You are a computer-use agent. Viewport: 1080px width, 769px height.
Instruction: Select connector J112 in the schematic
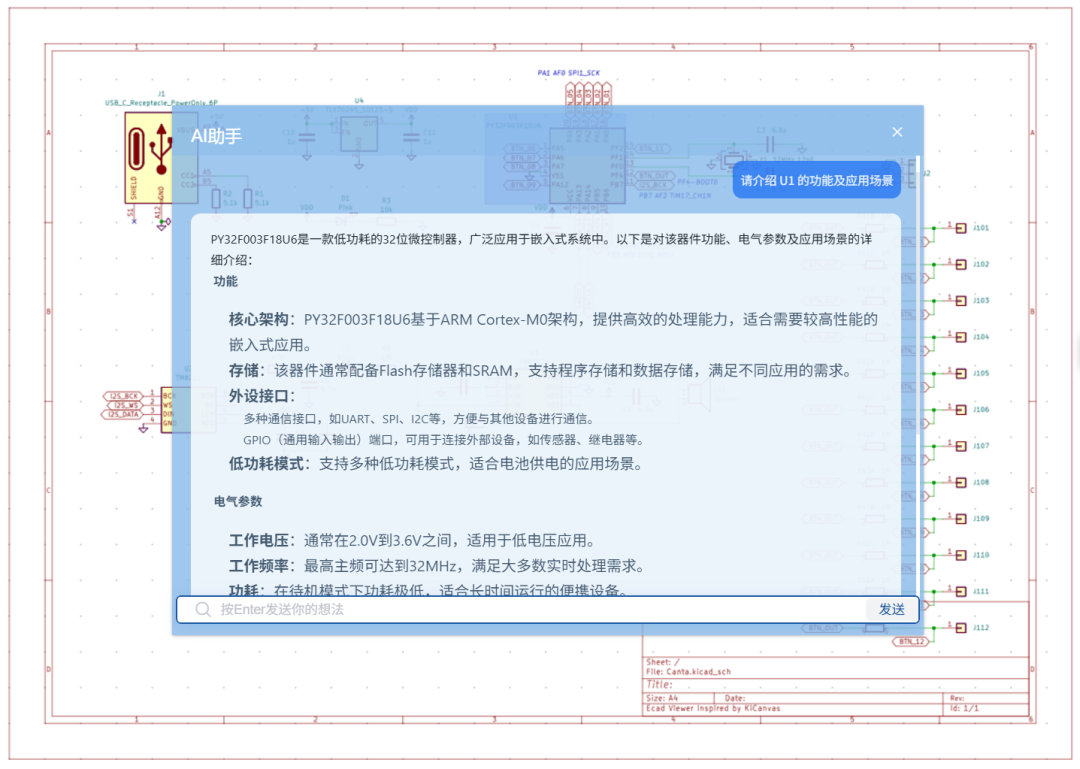coord(961,628)
